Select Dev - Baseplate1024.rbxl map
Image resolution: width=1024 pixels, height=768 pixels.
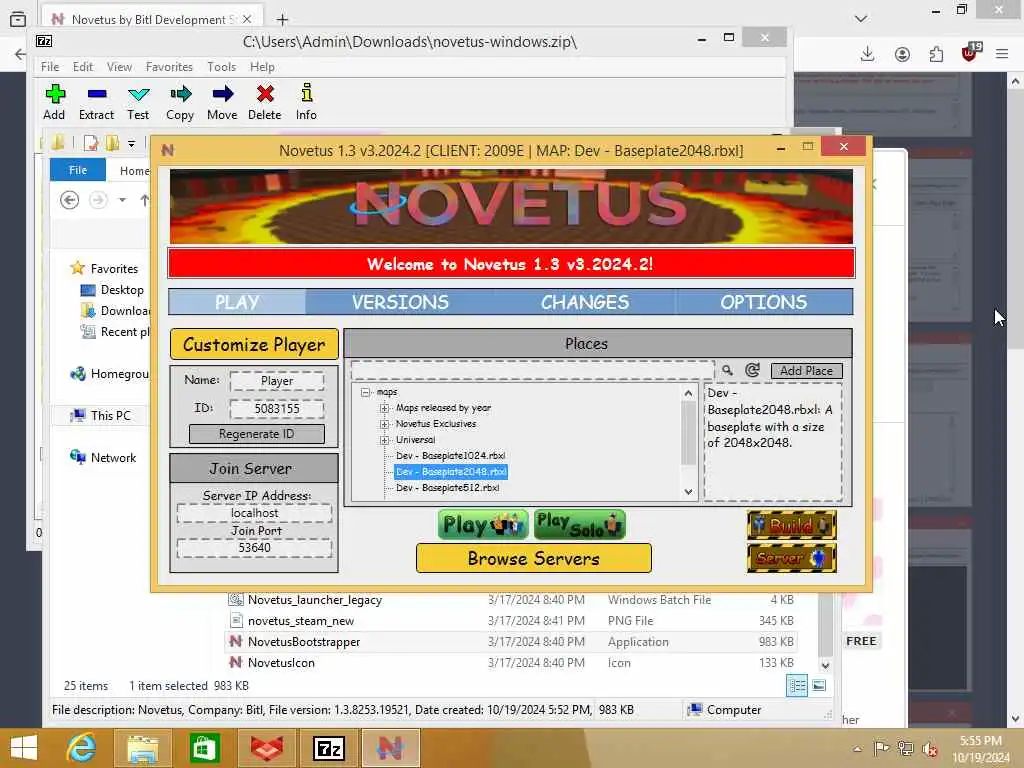click(451, 456)
